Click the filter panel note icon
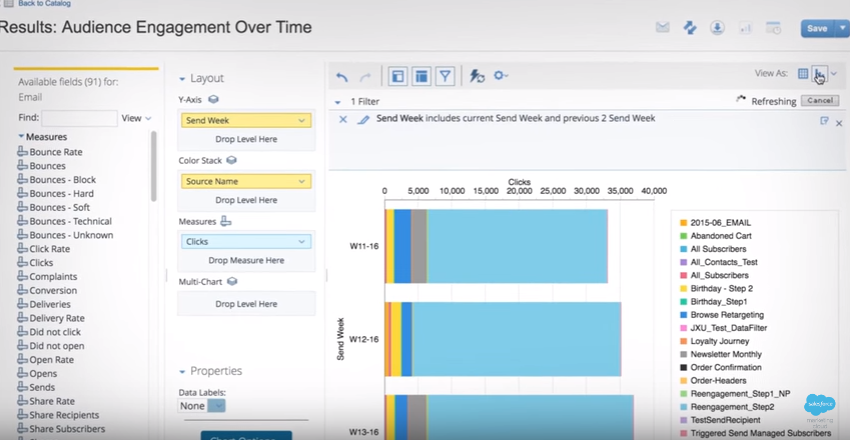 pyautogui.click(x=825, y=121)
